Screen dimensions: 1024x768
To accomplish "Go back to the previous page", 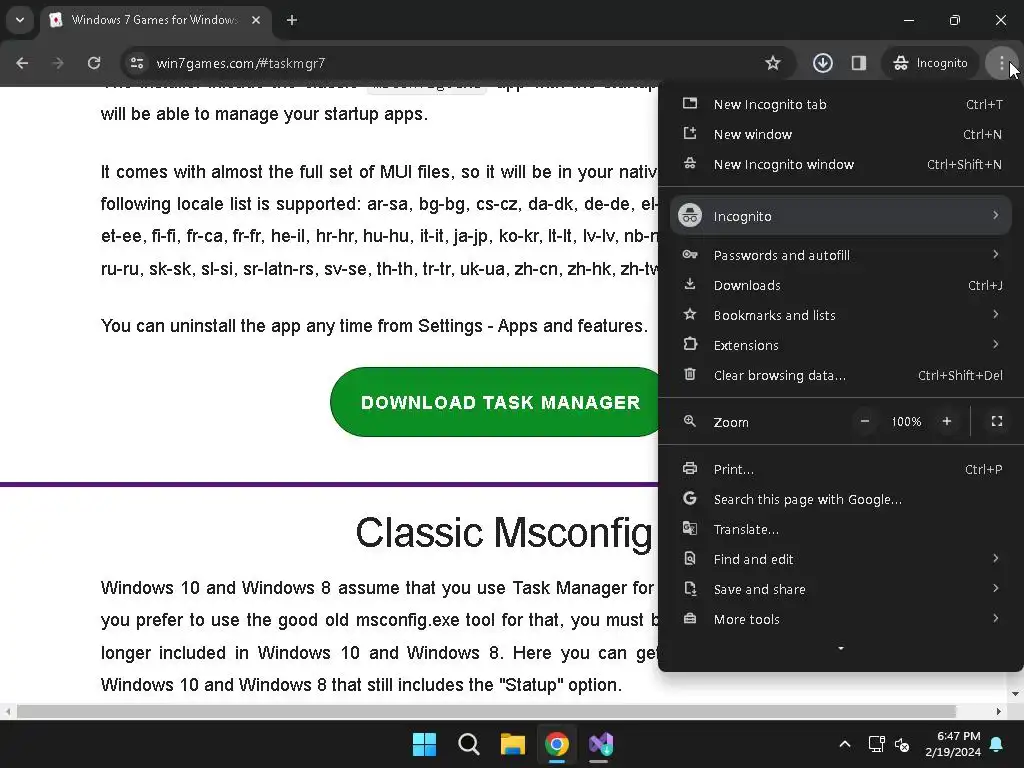I will coord(22,63).
